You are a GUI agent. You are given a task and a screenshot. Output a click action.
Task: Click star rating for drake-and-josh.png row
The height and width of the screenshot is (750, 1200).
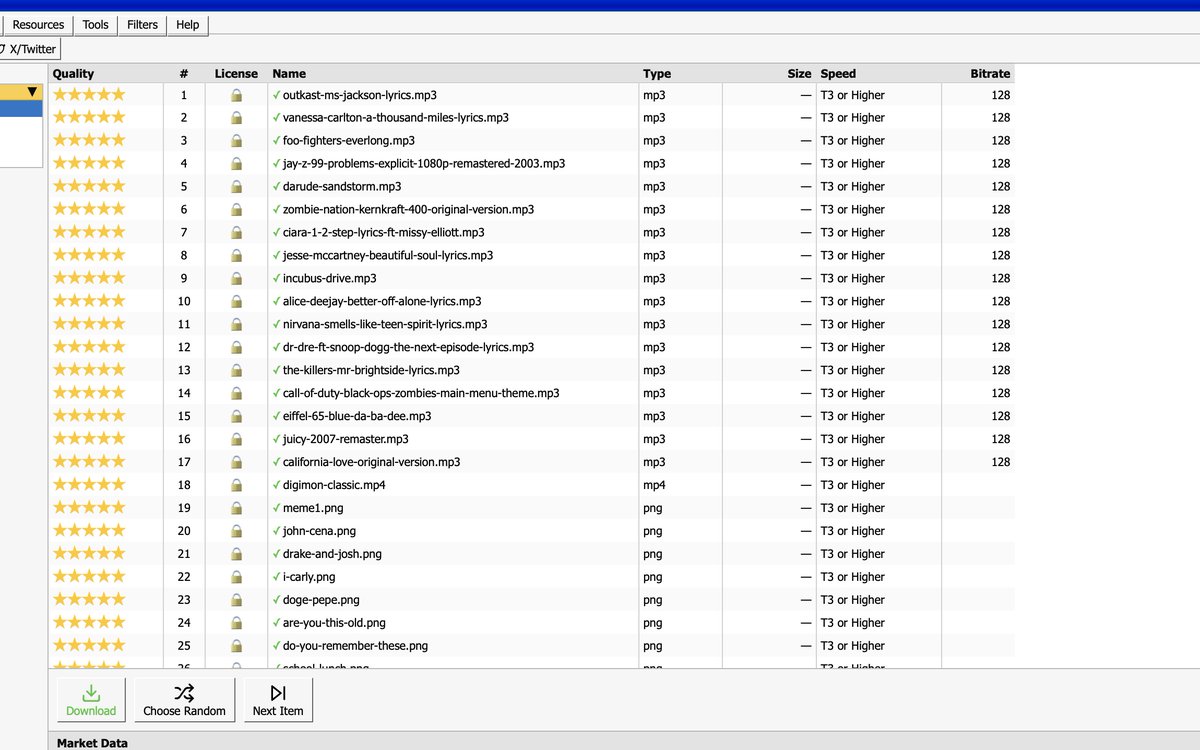pos(89,554)
